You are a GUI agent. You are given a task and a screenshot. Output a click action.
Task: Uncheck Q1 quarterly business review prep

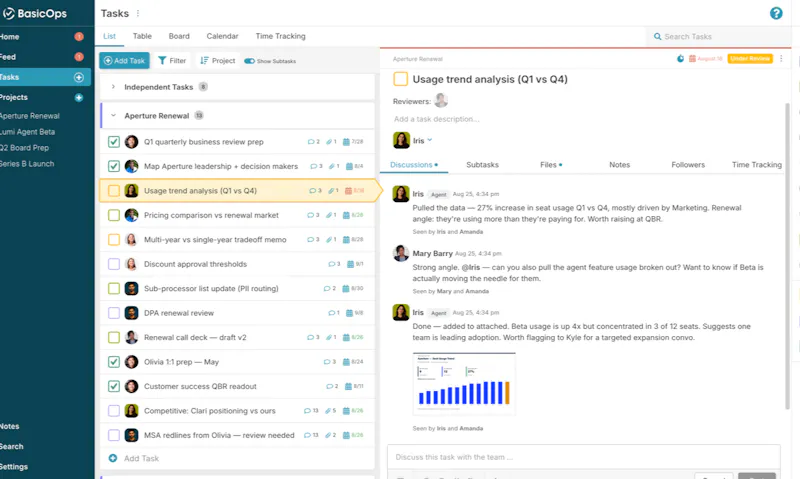point(114,142)
